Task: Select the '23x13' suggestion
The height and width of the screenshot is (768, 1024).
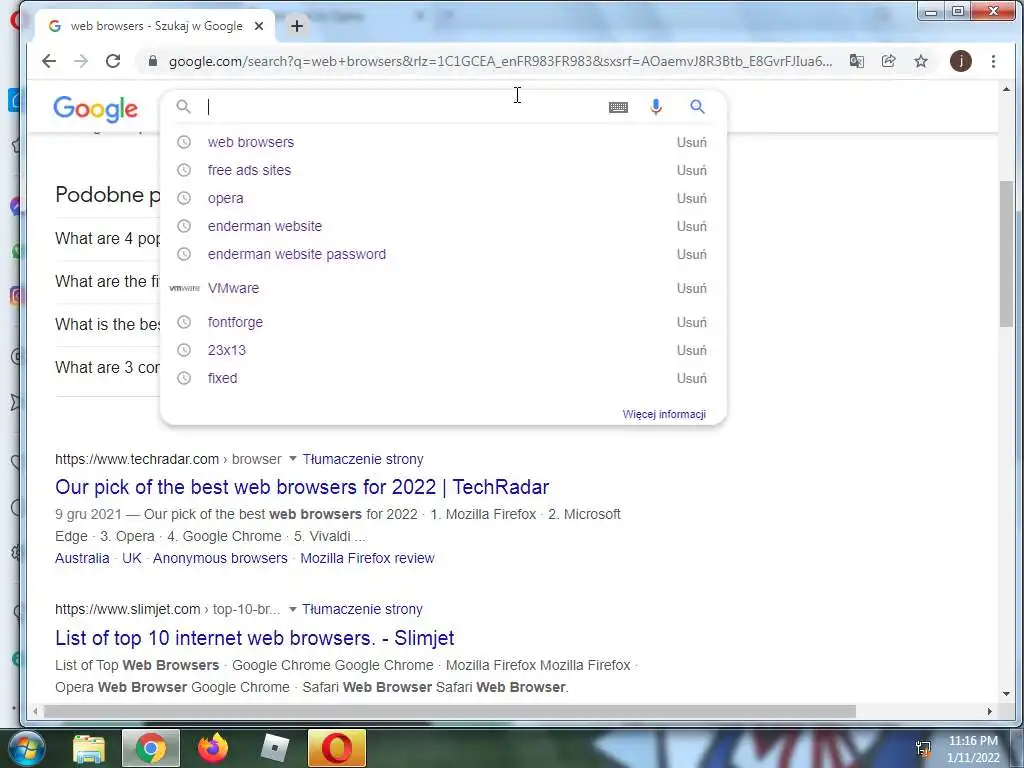Action: [x=227, y=351]
